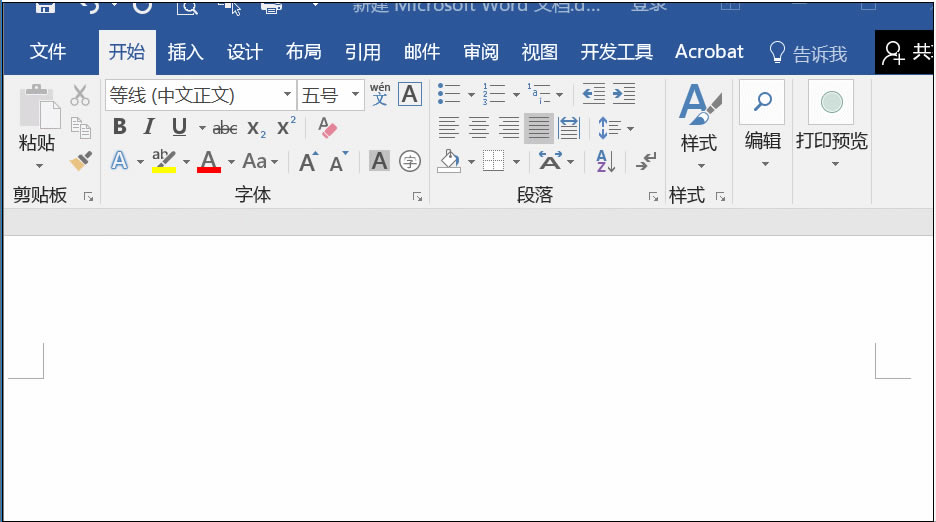Increase font size with larger A

tap(309, 161)
